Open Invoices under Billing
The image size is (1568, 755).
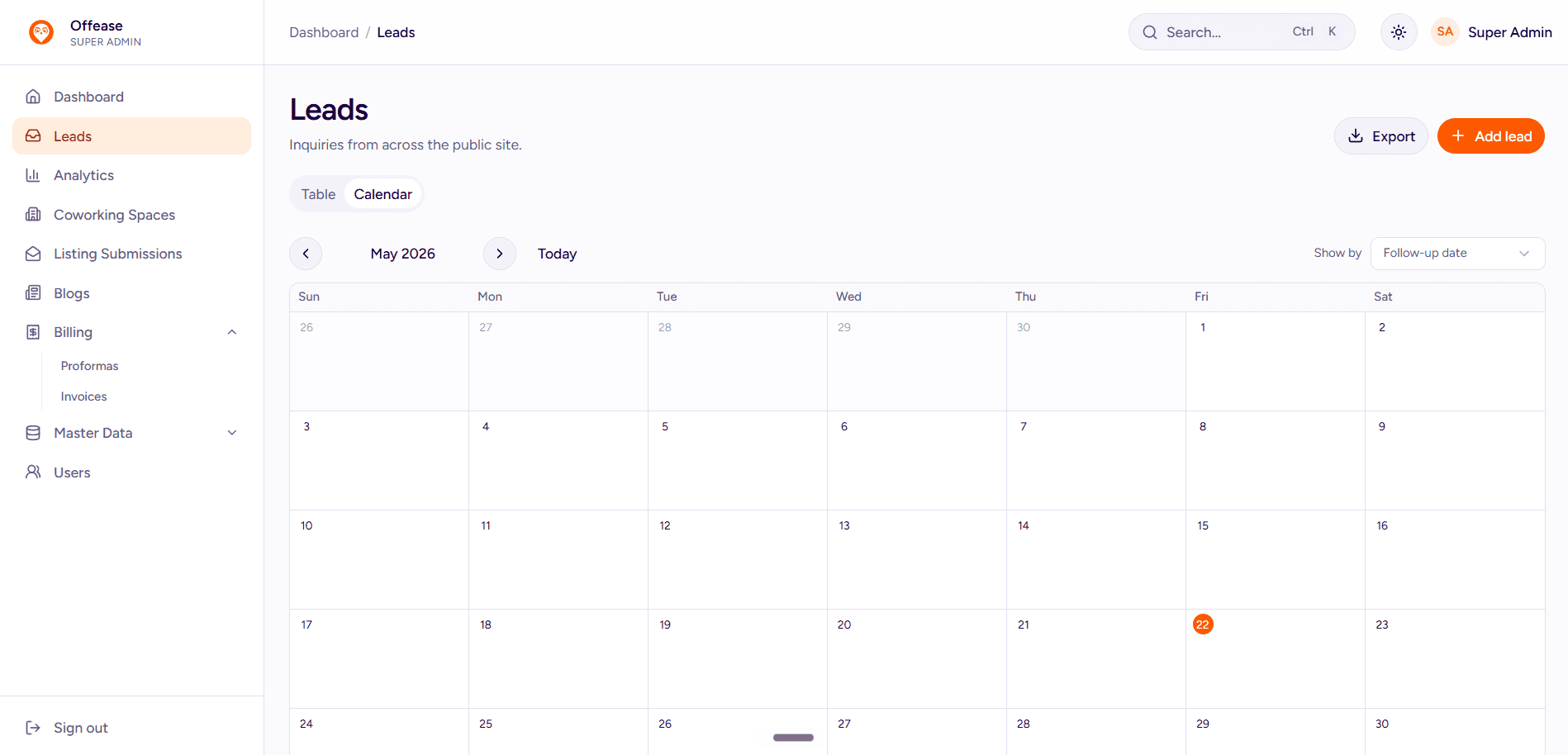point(83,396)
